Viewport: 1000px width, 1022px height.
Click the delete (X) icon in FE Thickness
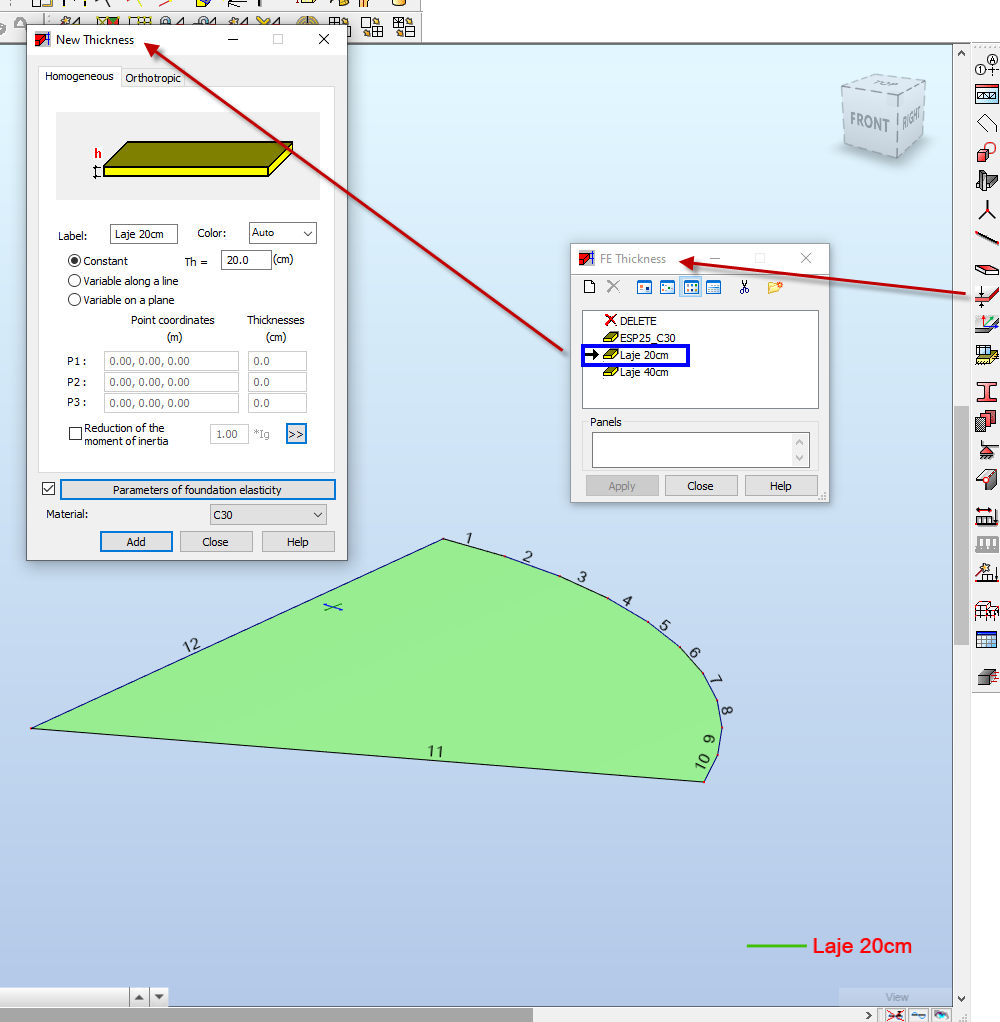coord(613,286)
